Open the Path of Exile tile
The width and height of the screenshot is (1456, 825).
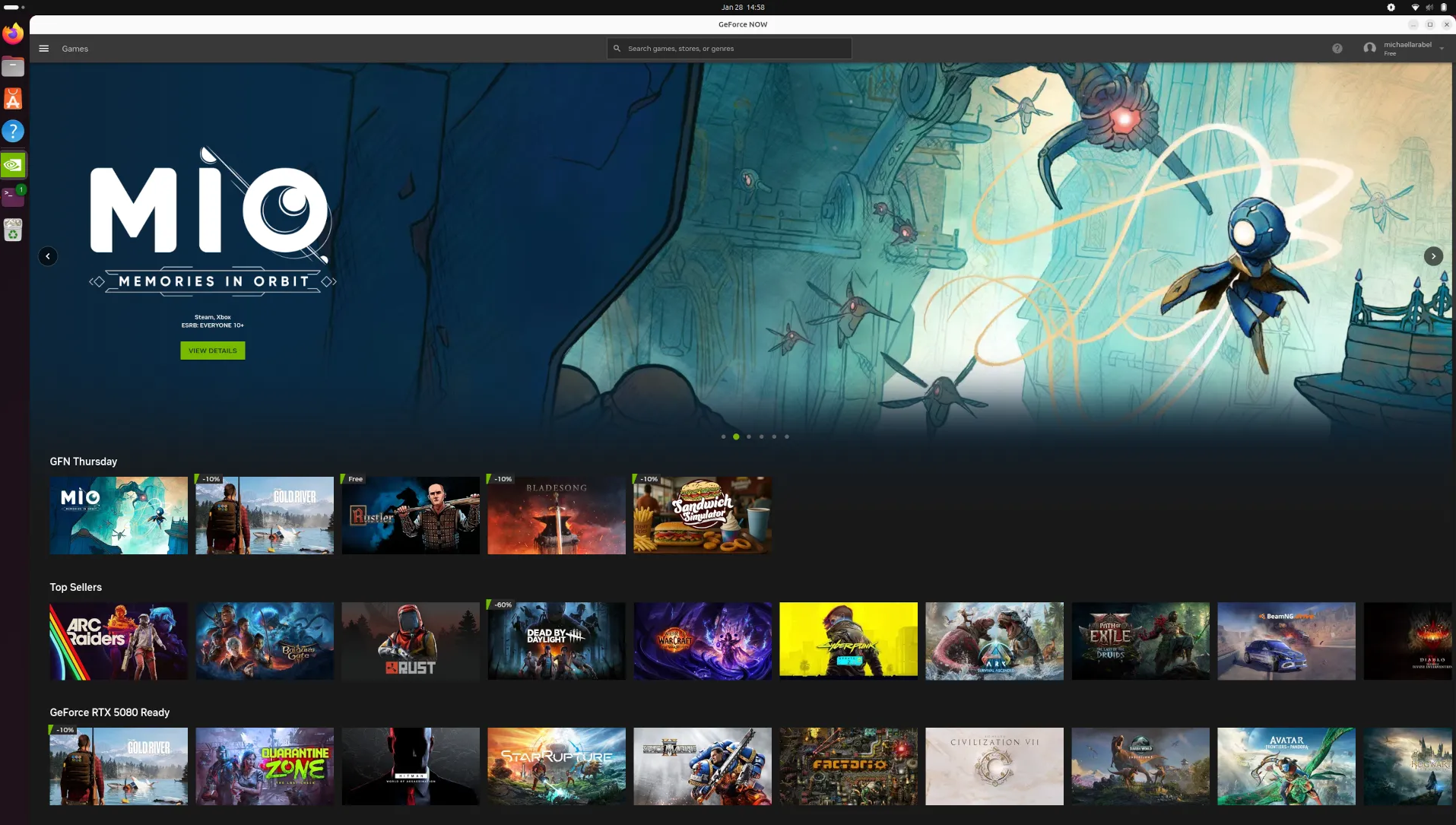(x=1140, y=641)
